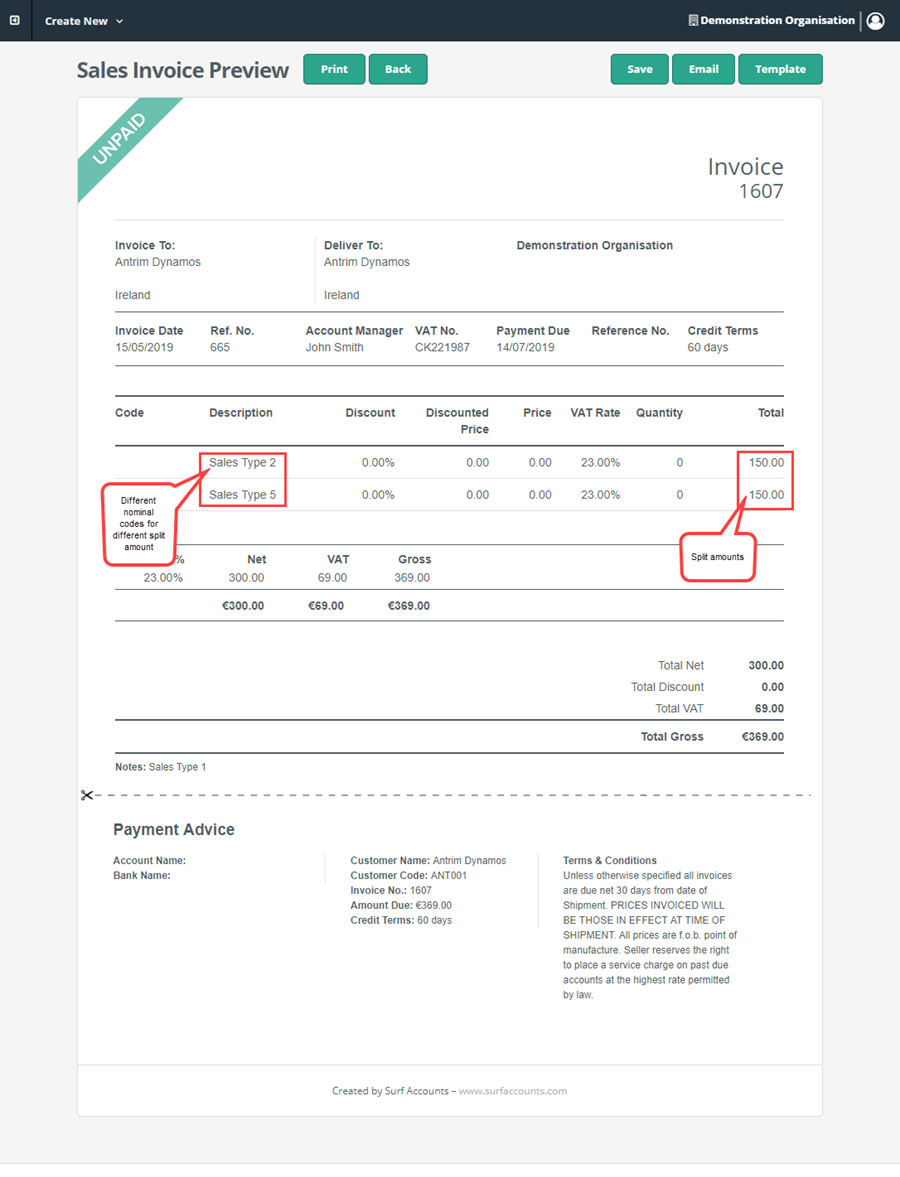Click the Amount Due €369.00 line
The width and height of the screenshot is (900, 1177).
click(x=401, y=905)
